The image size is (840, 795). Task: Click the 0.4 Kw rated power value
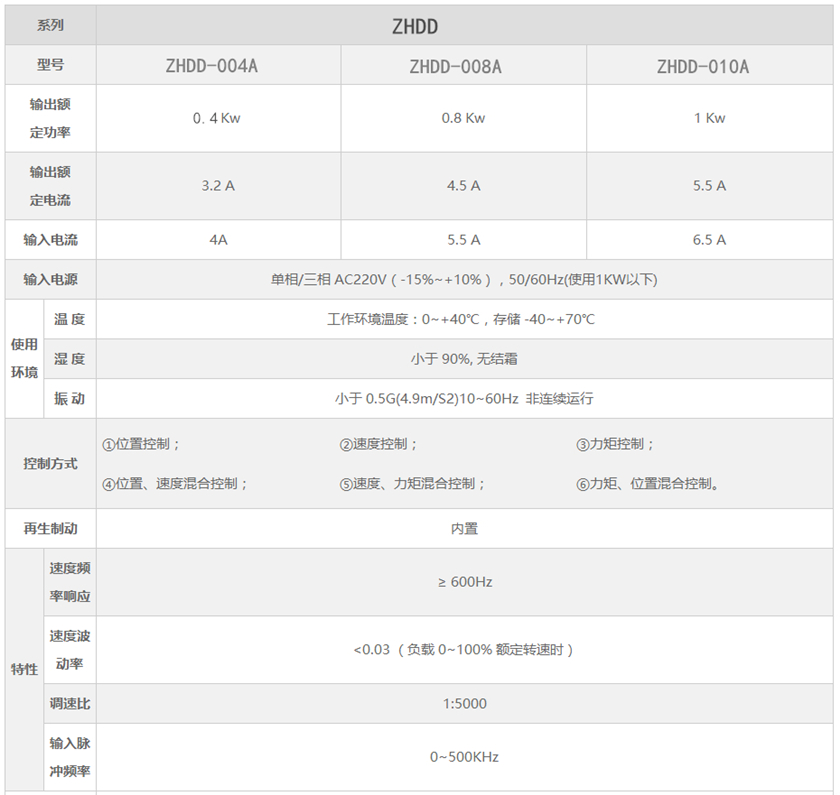[x=217, y=118]
